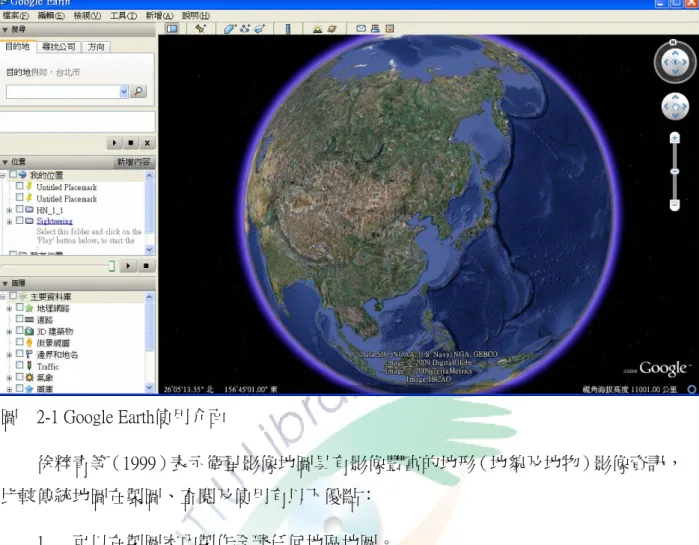Click the Look joystick eye center
The image size is (699, 545).
pyautogui.click(x=675, y=62)
